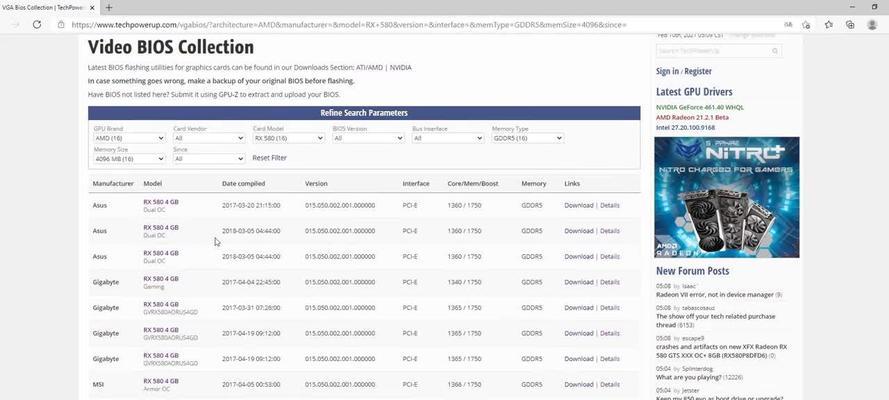Download the Gigabyte Gaming 2017-04-04 BIOS

(x=579, y=282)
